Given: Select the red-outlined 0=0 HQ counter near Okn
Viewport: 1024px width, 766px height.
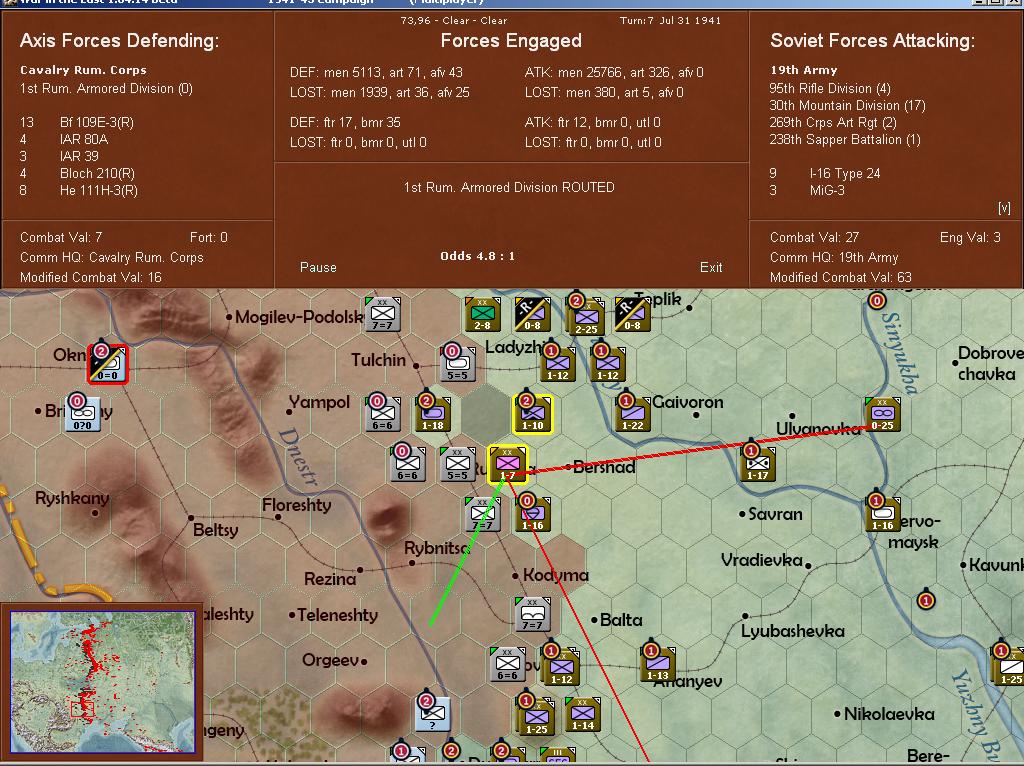Looking at the screenshot, I should [x=108, y=364].
